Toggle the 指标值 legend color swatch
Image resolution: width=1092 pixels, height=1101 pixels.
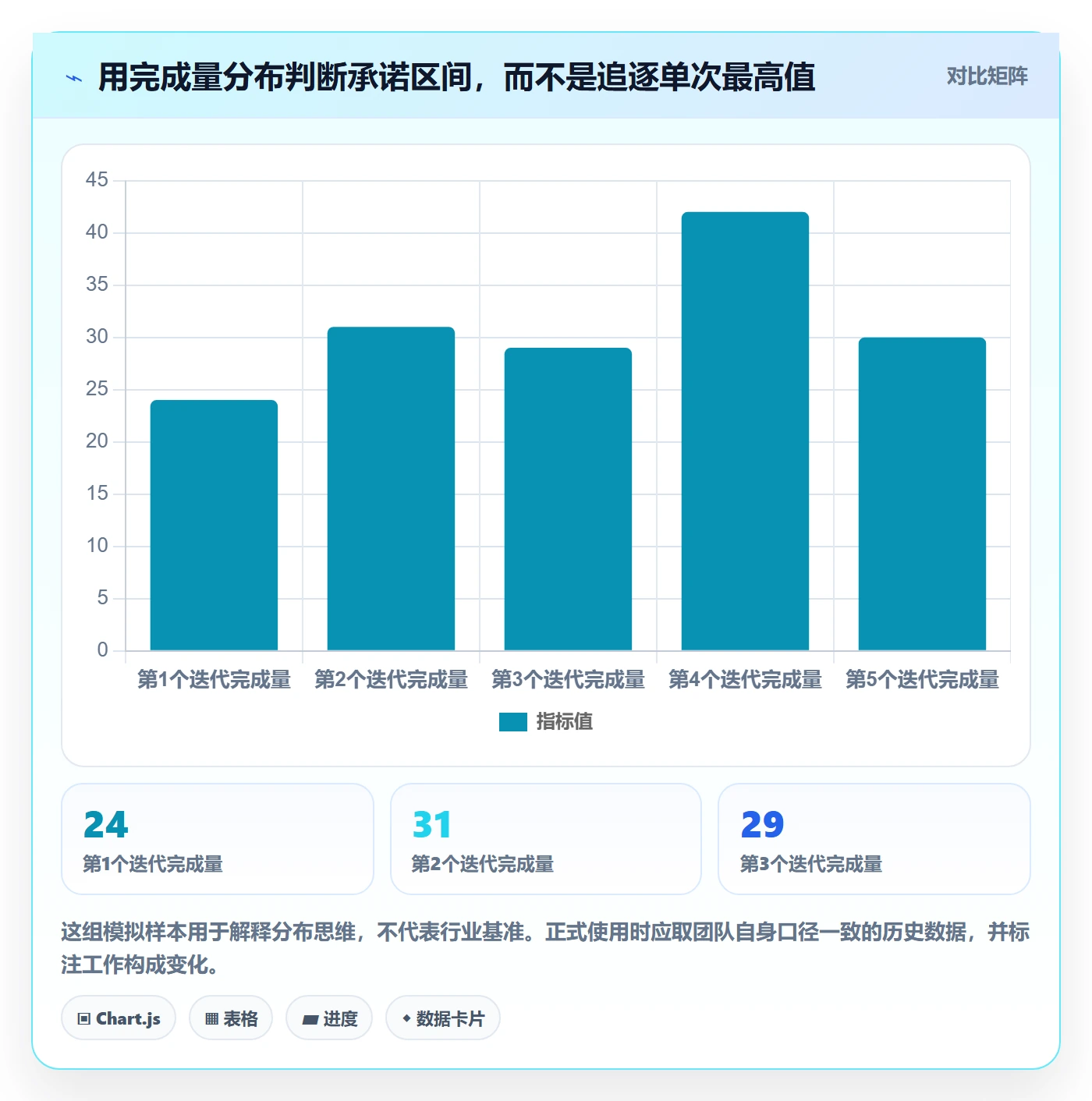[513, 722]
